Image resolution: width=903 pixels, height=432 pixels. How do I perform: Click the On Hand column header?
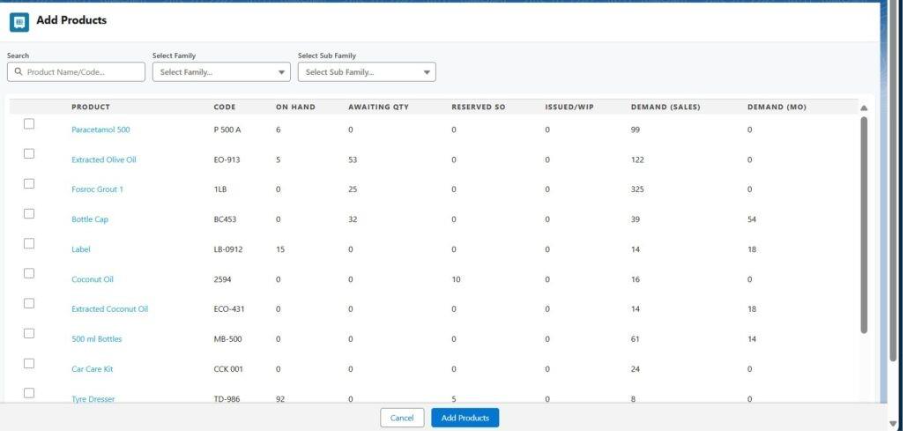294,107
